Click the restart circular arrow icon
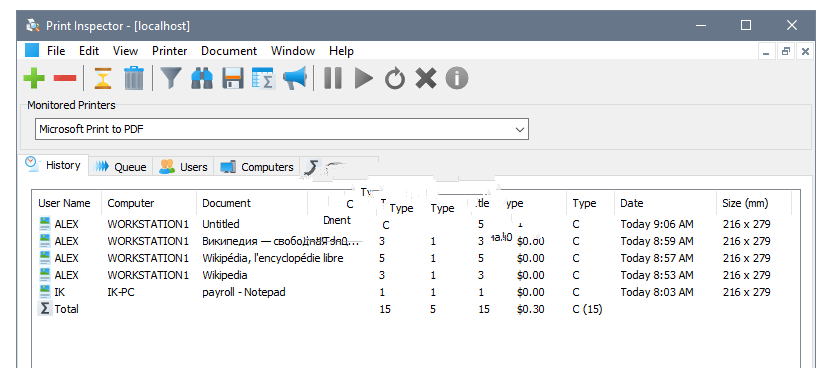This screenshot has height=368, width=819. [395, 79]
